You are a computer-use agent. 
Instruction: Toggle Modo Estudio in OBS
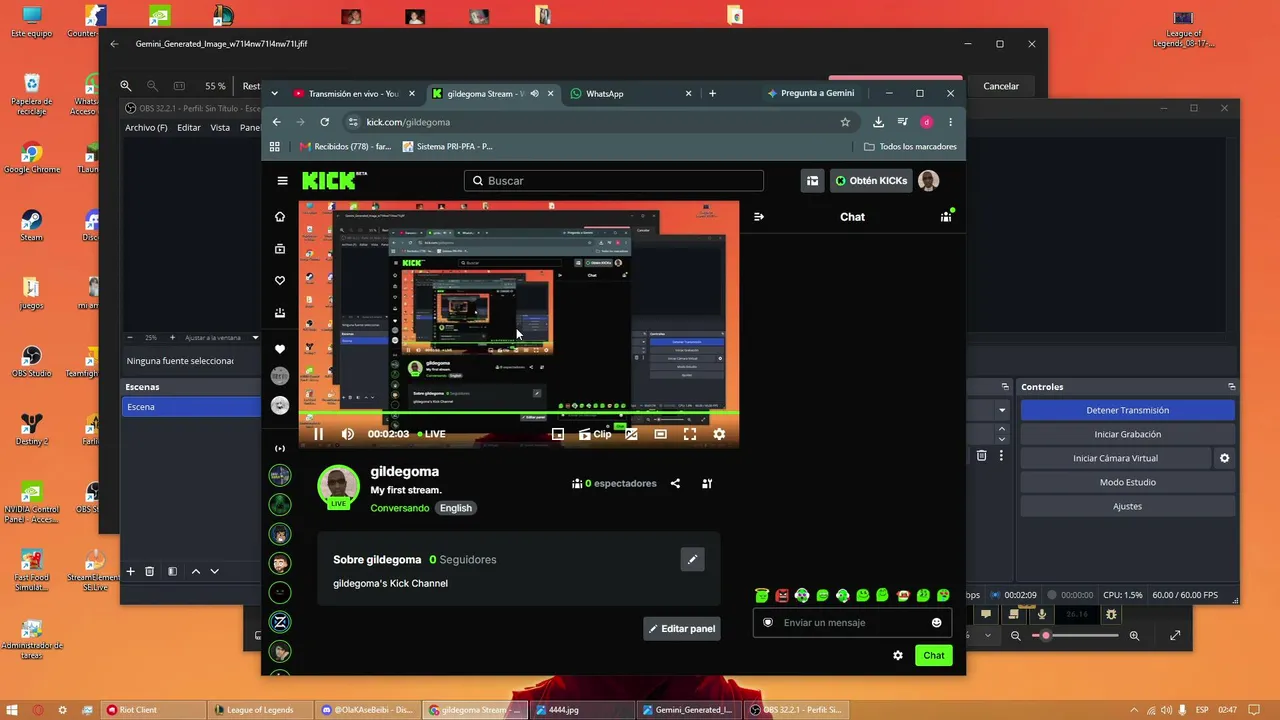click(x=1127, y=482)
